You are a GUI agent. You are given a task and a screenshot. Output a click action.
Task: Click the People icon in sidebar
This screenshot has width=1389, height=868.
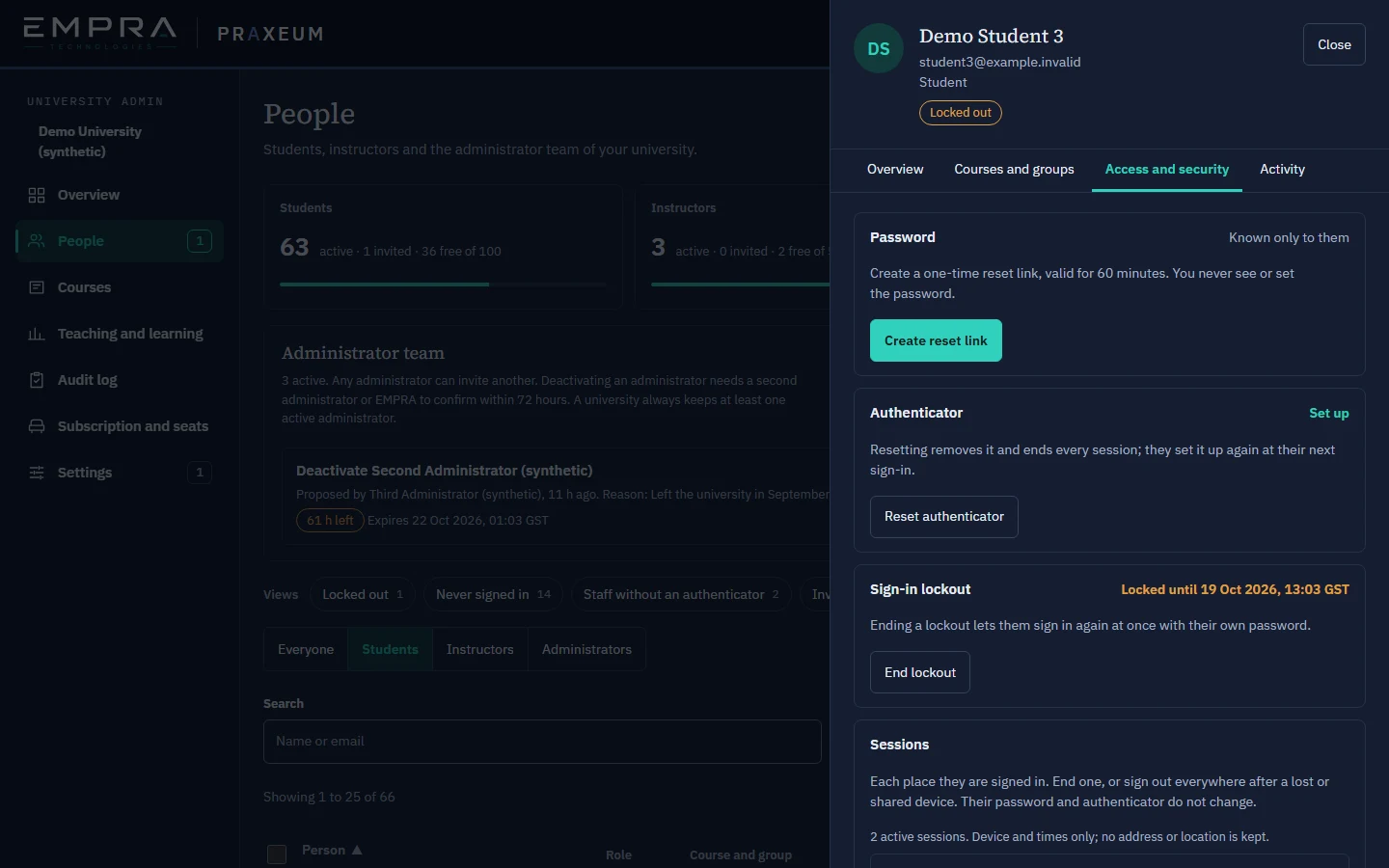tap(37, 241)
